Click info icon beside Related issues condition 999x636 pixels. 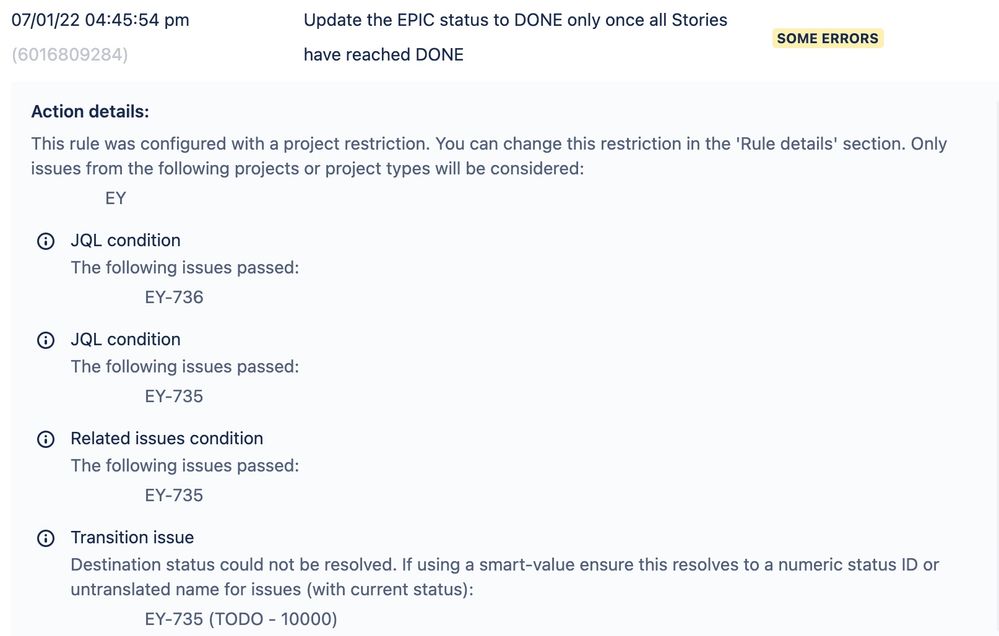[x=45, y=439]
